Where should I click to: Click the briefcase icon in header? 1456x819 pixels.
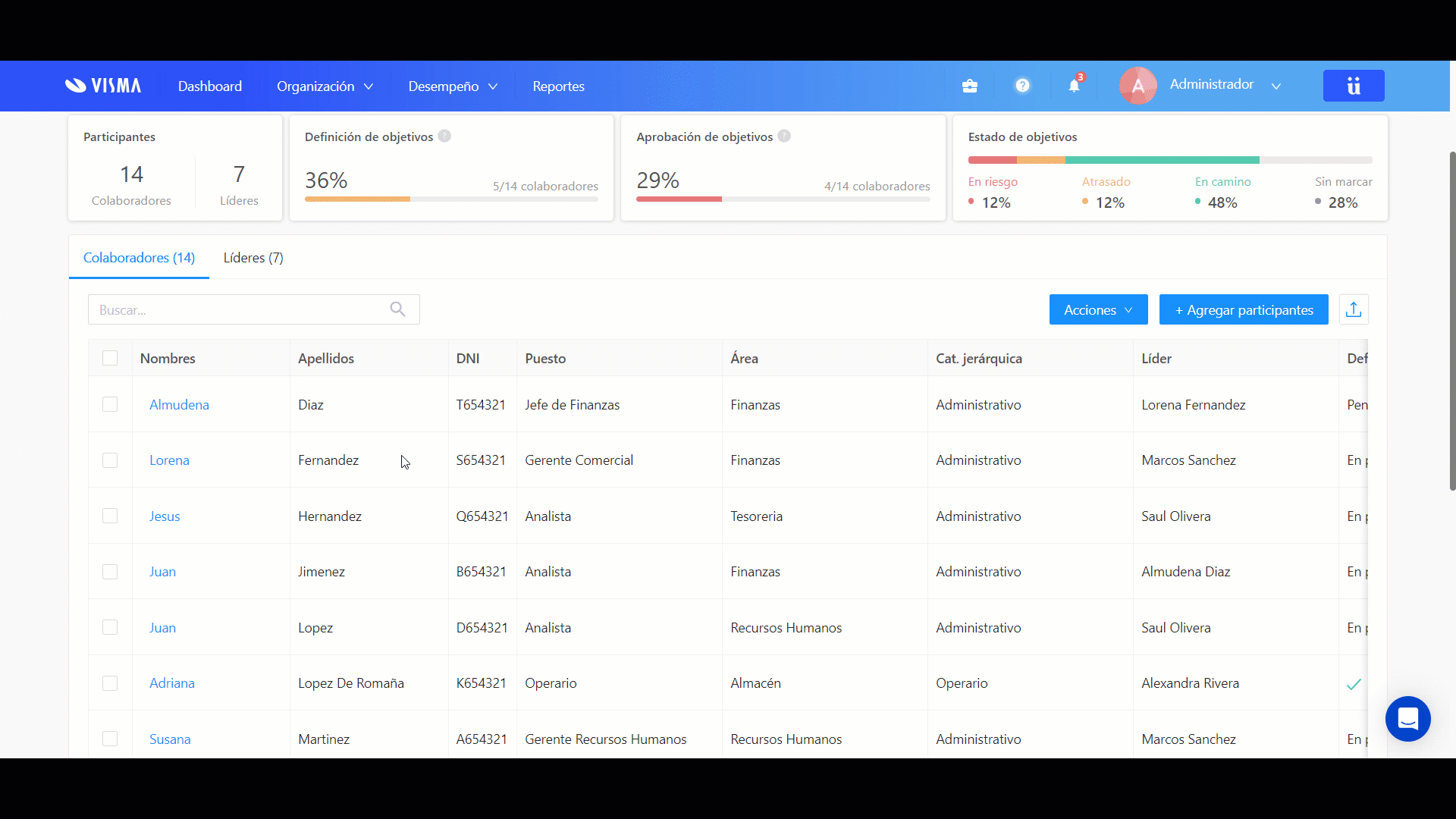click(x=969, y=86)
